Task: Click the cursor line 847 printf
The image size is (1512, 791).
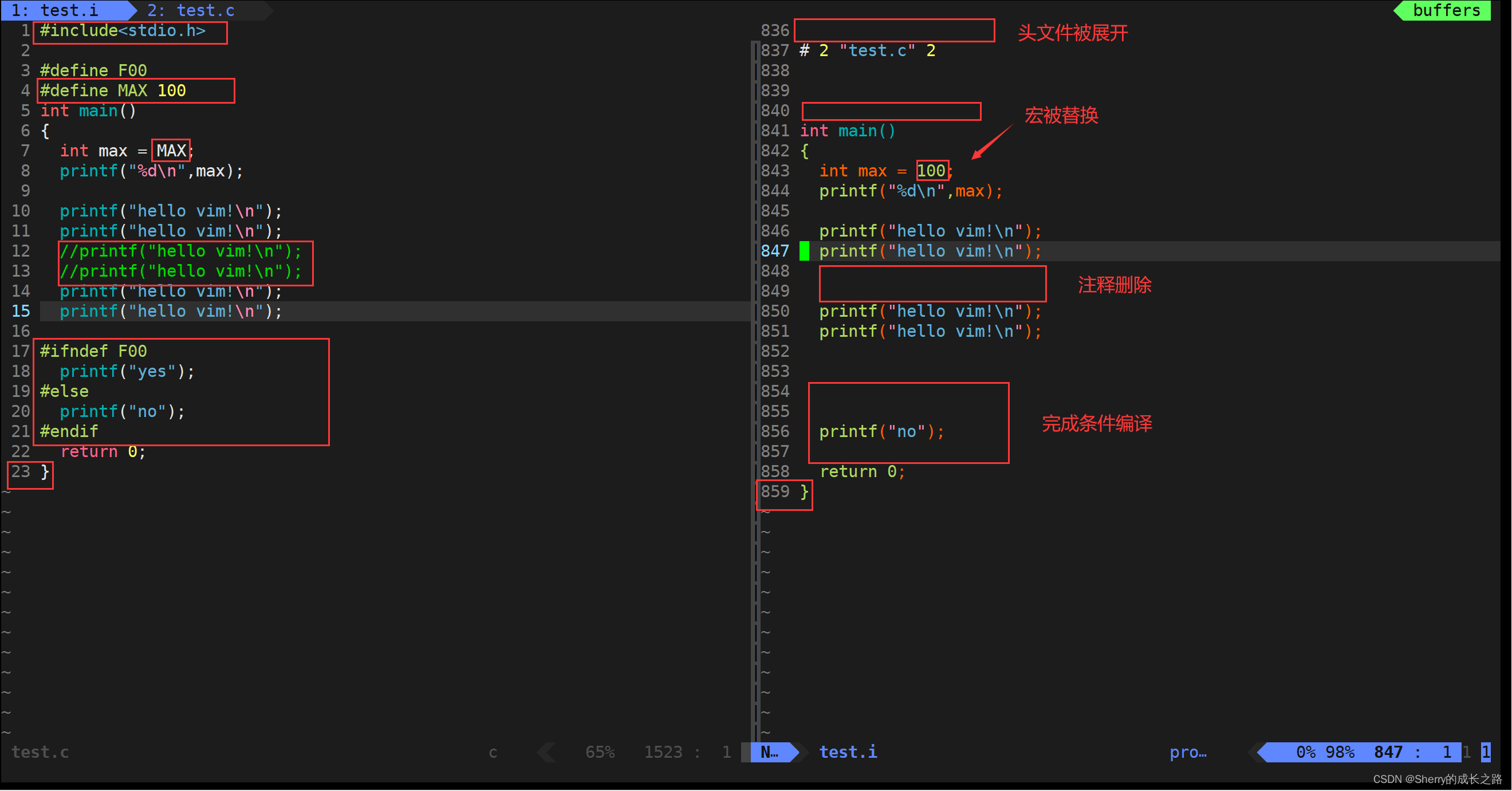Action: pos(930,251)
